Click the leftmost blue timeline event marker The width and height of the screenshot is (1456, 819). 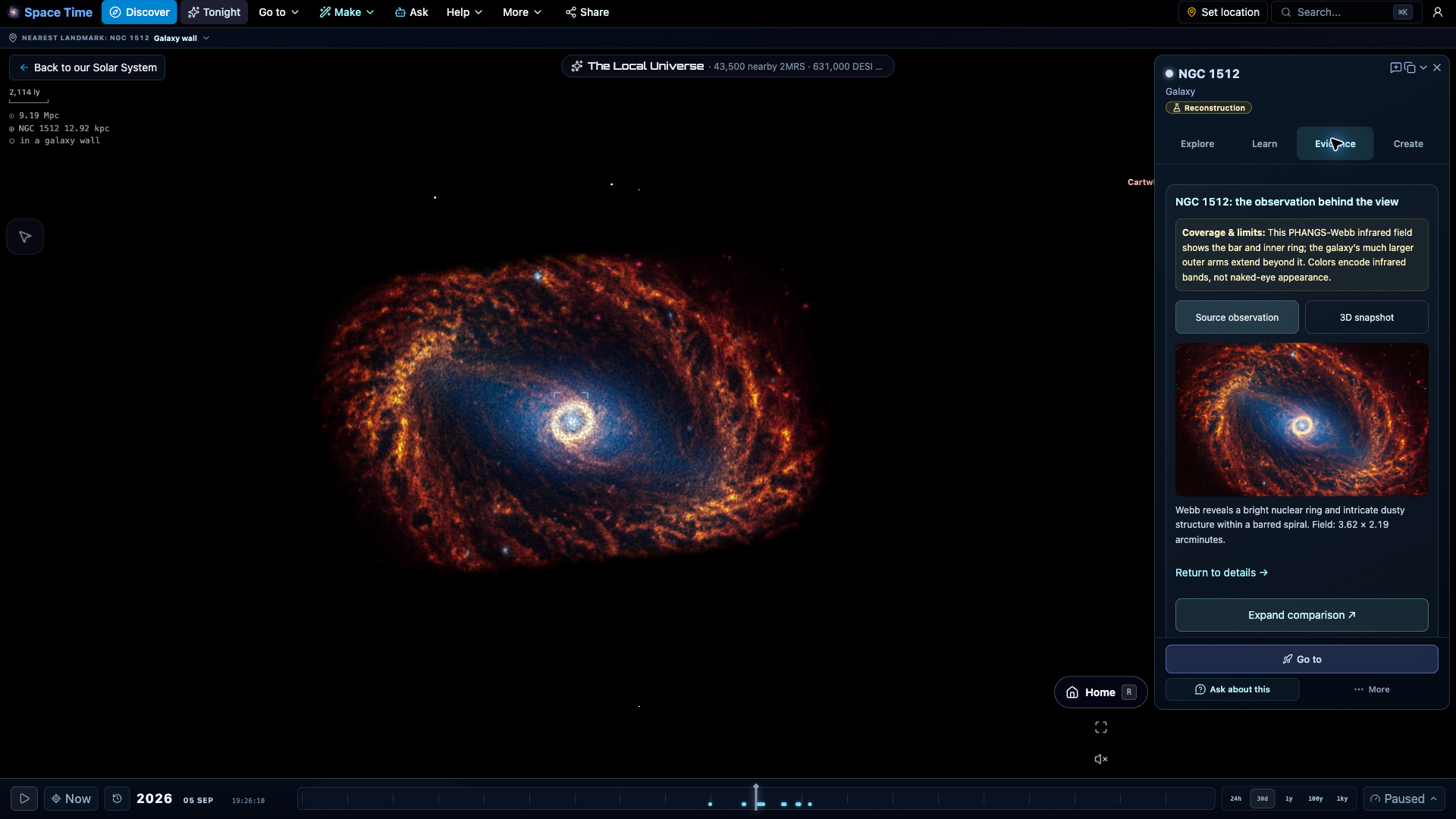coord(710,804)
